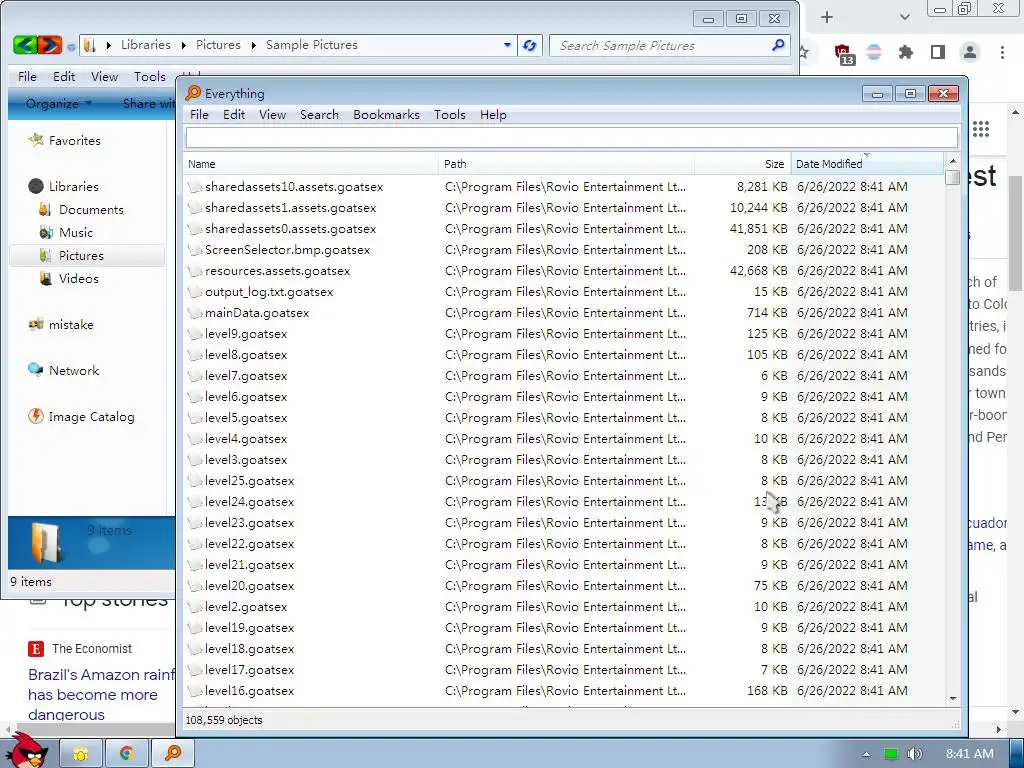Go back with Explorer green back arrow
Screen dimensions: 1024x768
[x=25, y=45]
